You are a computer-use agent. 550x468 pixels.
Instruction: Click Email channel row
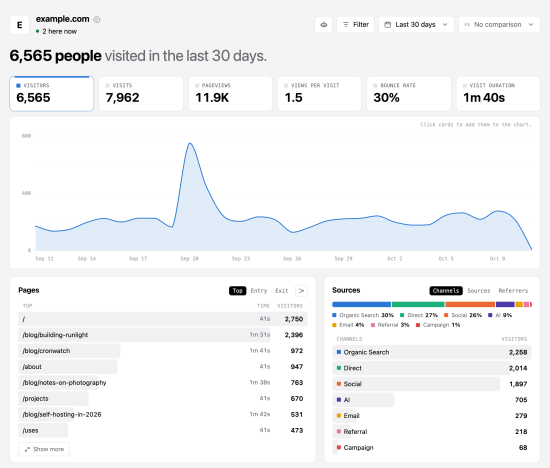coord(432,416)
